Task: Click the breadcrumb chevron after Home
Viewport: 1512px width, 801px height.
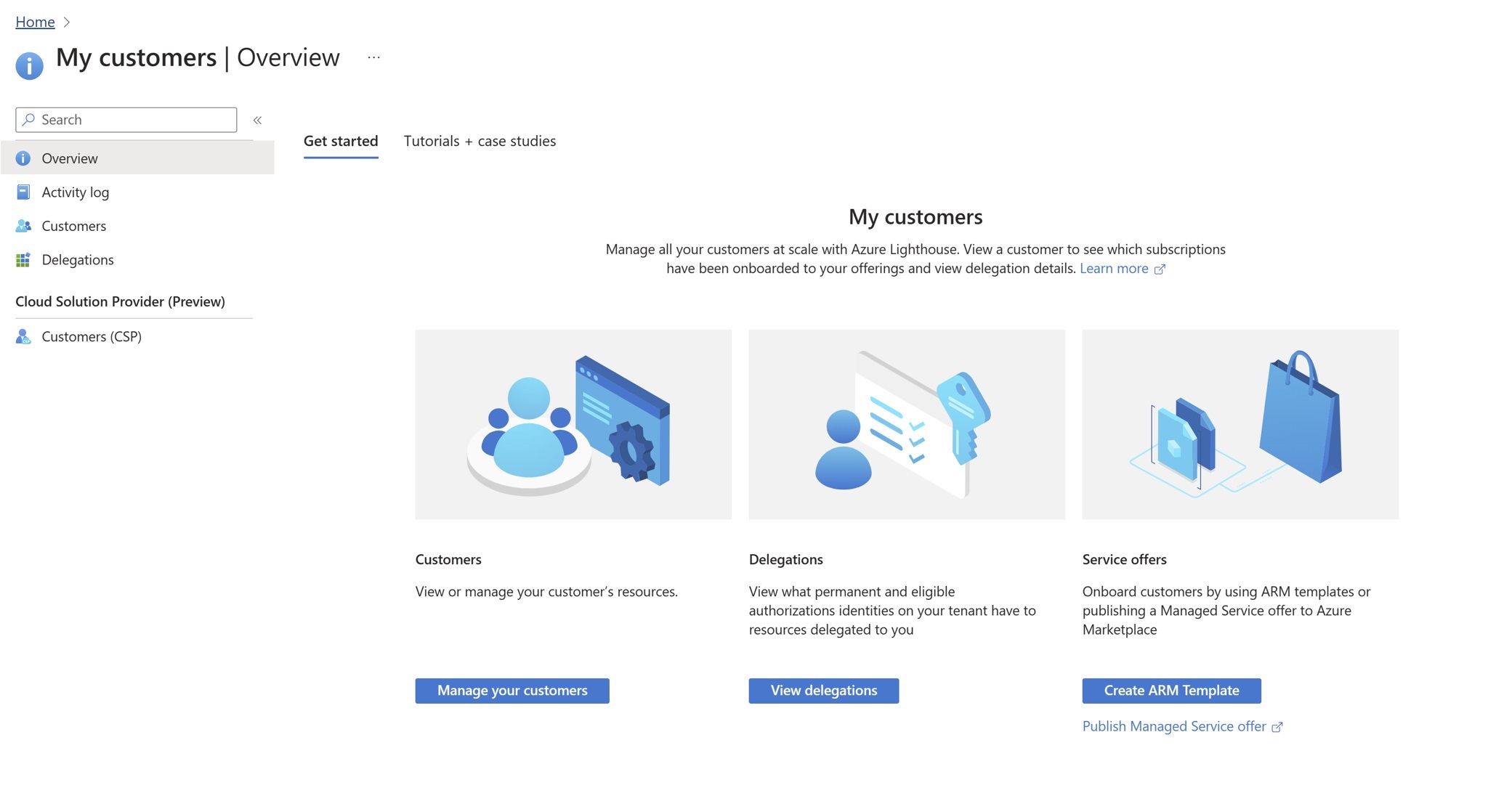Action: pyautogui.click(x=67, y=23)
